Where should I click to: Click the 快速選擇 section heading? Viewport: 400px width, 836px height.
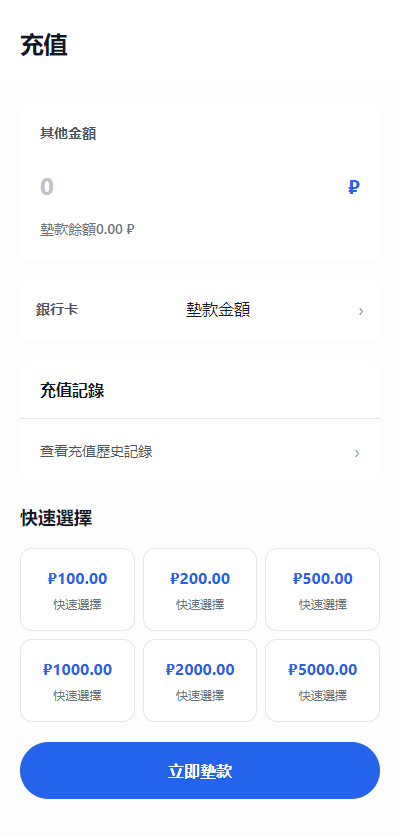56,518
